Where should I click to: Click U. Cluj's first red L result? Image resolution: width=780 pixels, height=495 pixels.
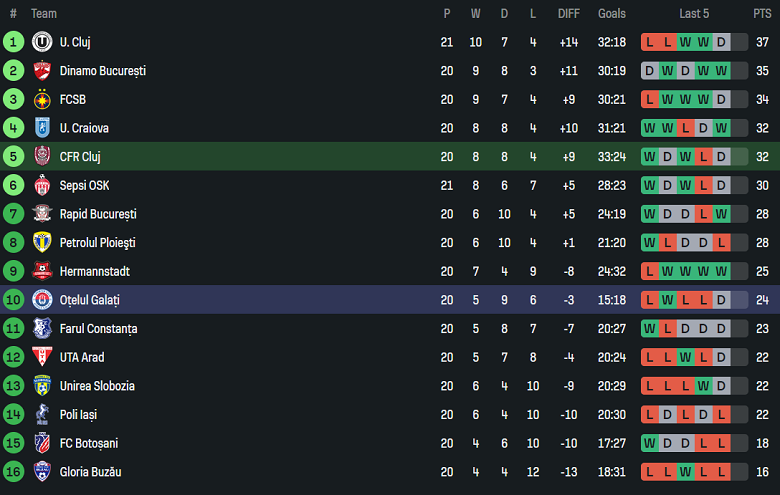point(649,42)
